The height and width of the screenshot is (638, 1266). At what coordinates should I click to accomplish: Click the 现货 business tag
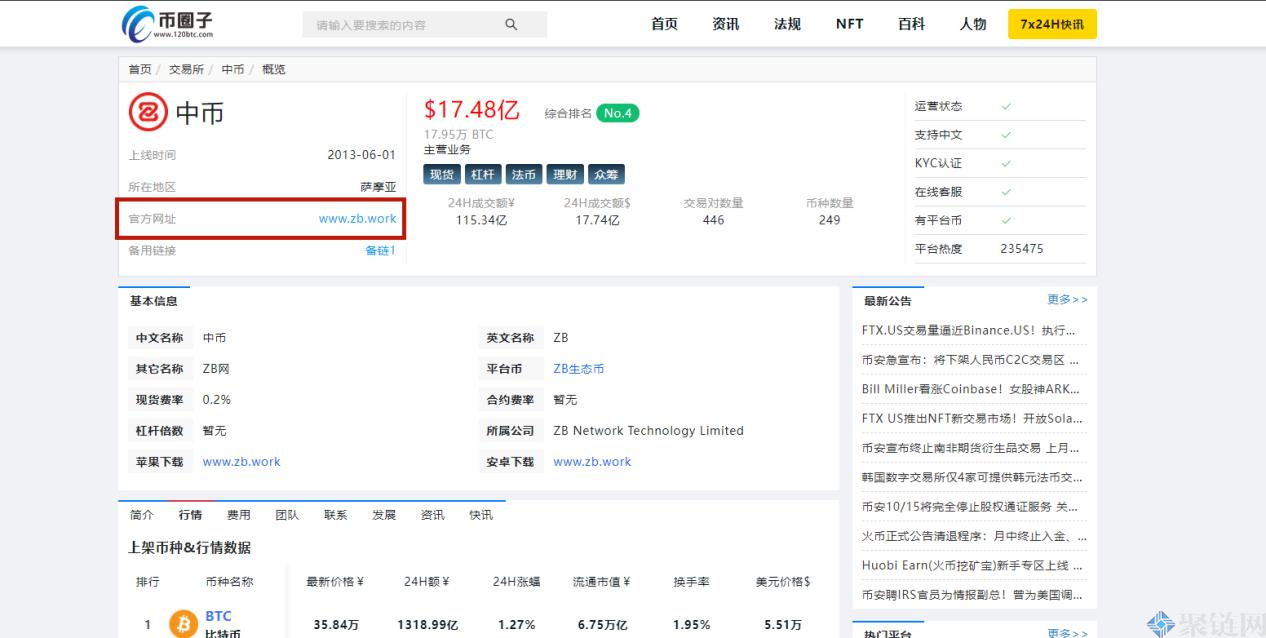pos(442,174)
